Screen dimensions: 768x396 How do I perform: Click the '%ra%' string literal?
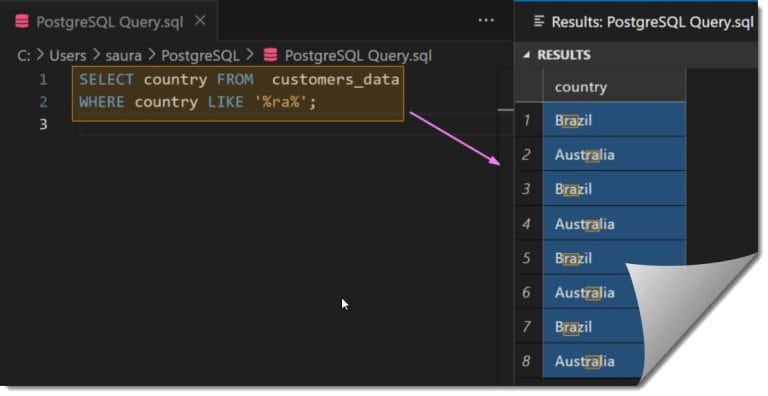click(x=281, y=102)
